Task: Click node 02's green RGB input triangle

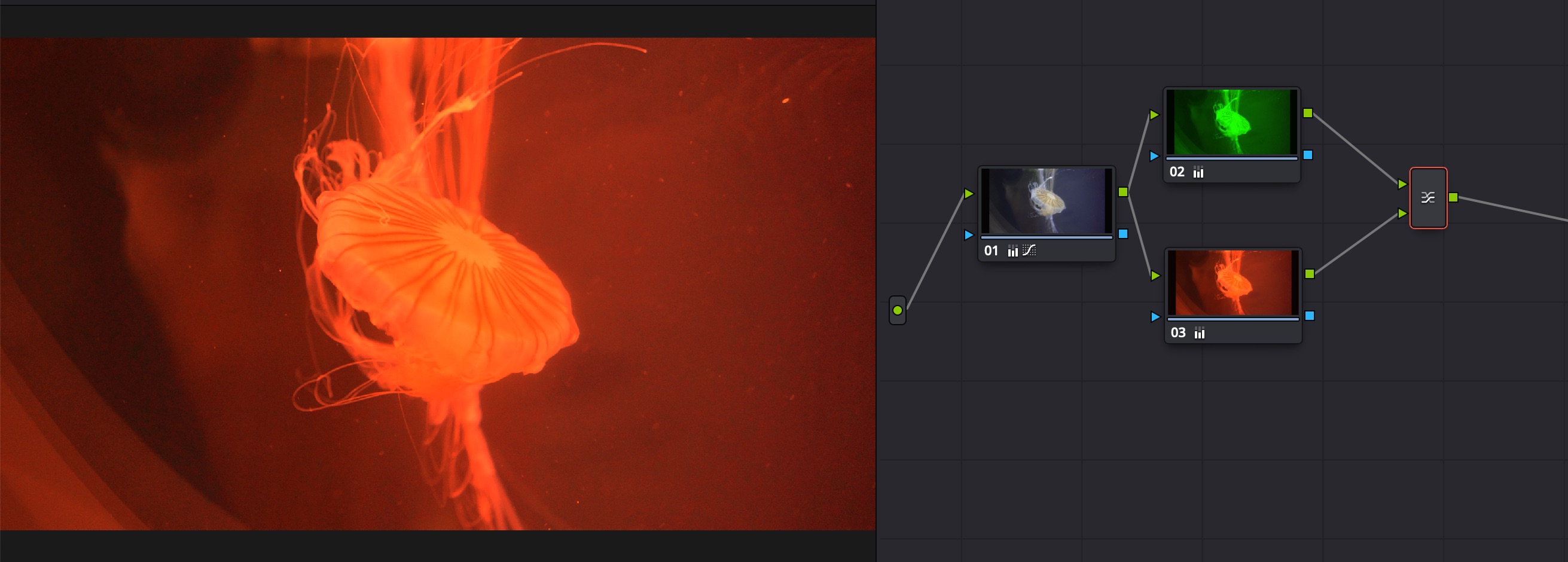Action: pyautogui.click(x=1154, y=114)
